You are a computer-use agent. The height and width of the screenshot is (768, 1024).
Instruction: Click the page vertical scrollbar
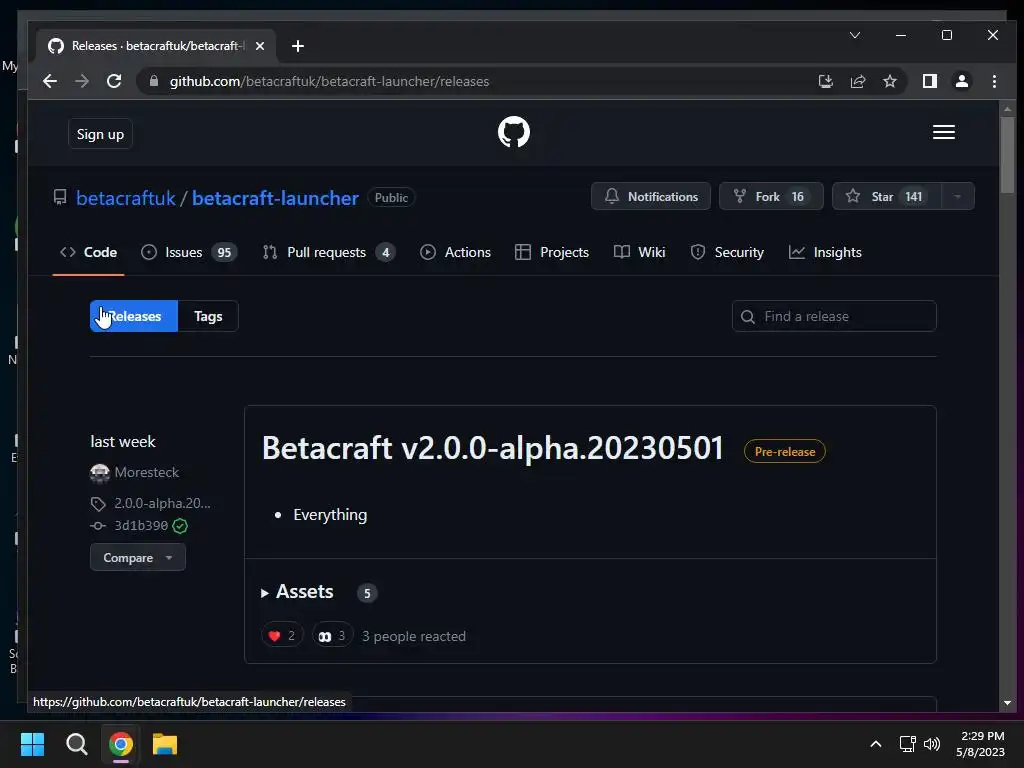pos(1007,154)
